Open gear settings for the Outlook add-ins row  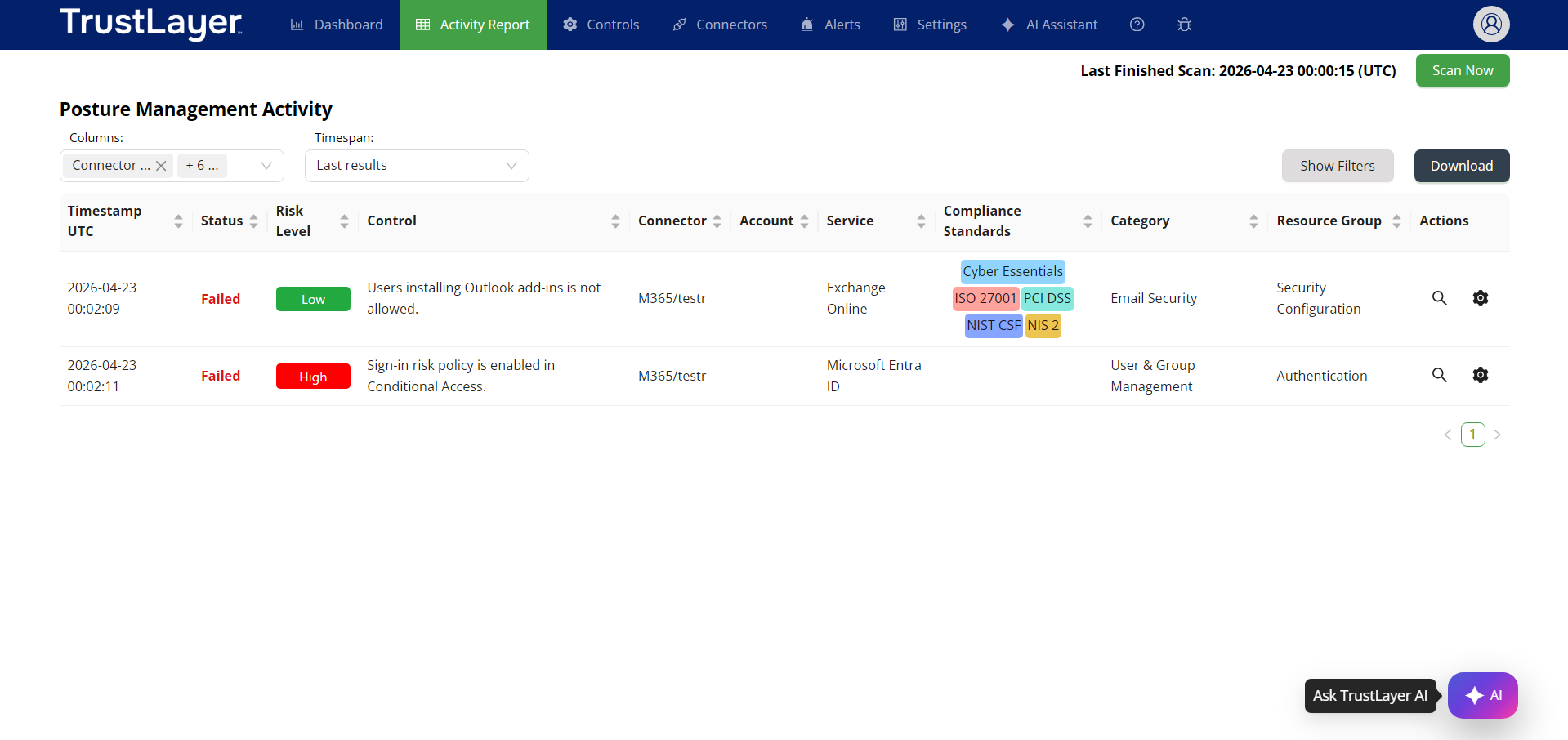pos(1480,298)
